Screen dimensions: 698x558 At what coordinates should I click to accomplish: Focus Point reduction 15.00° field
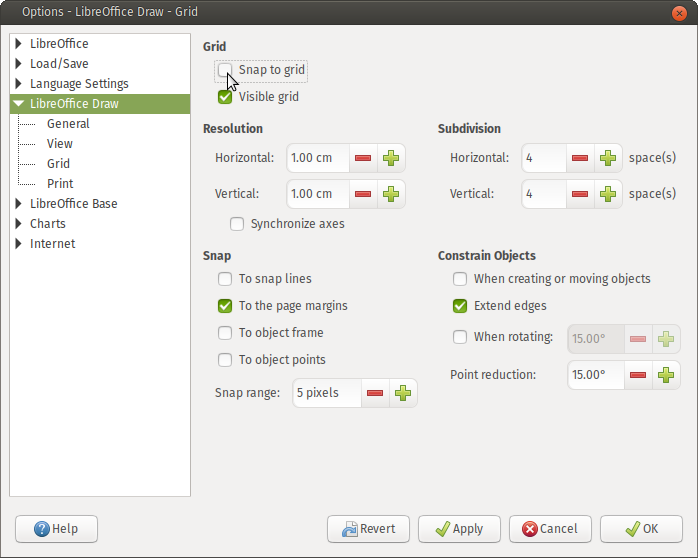(596, 375)
